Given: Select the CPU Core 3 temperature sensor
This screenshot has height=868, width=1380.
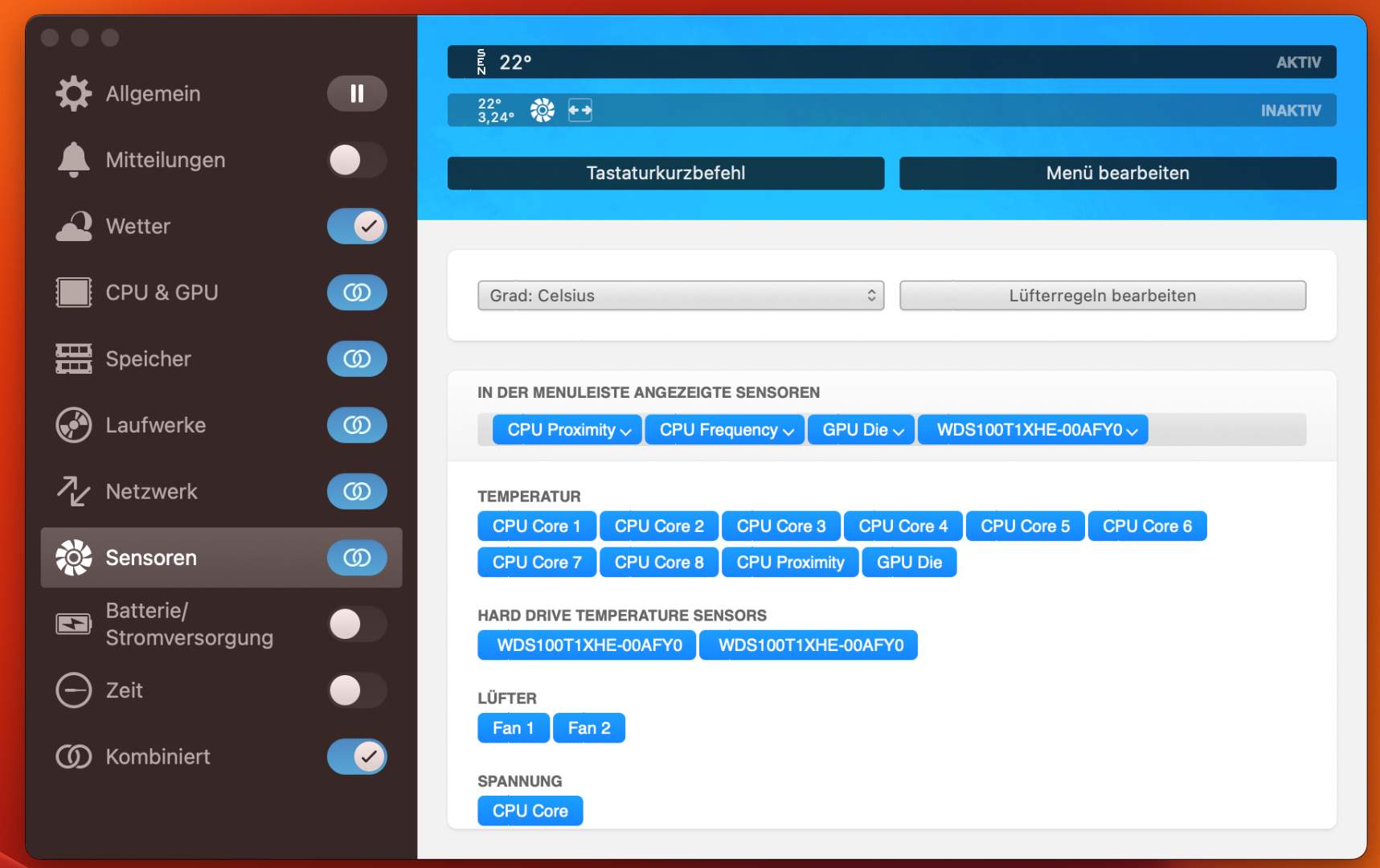Looking at the screenshot, I should point(781,526).
